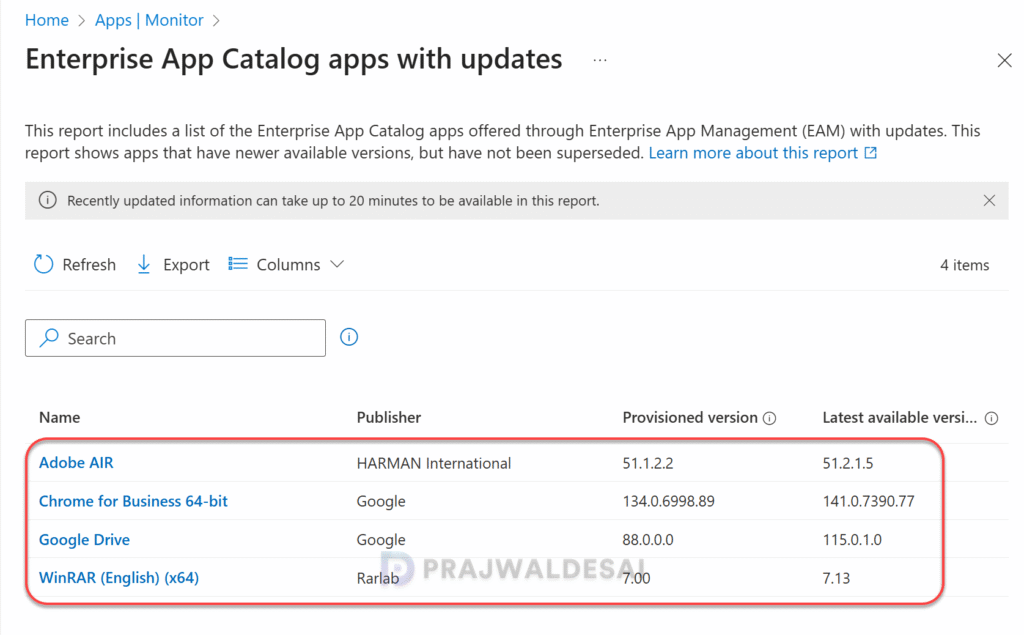Dismiss the recently updated information banner
The width and height of the screenshot is (1024, 635).
[x=989, y=201]
